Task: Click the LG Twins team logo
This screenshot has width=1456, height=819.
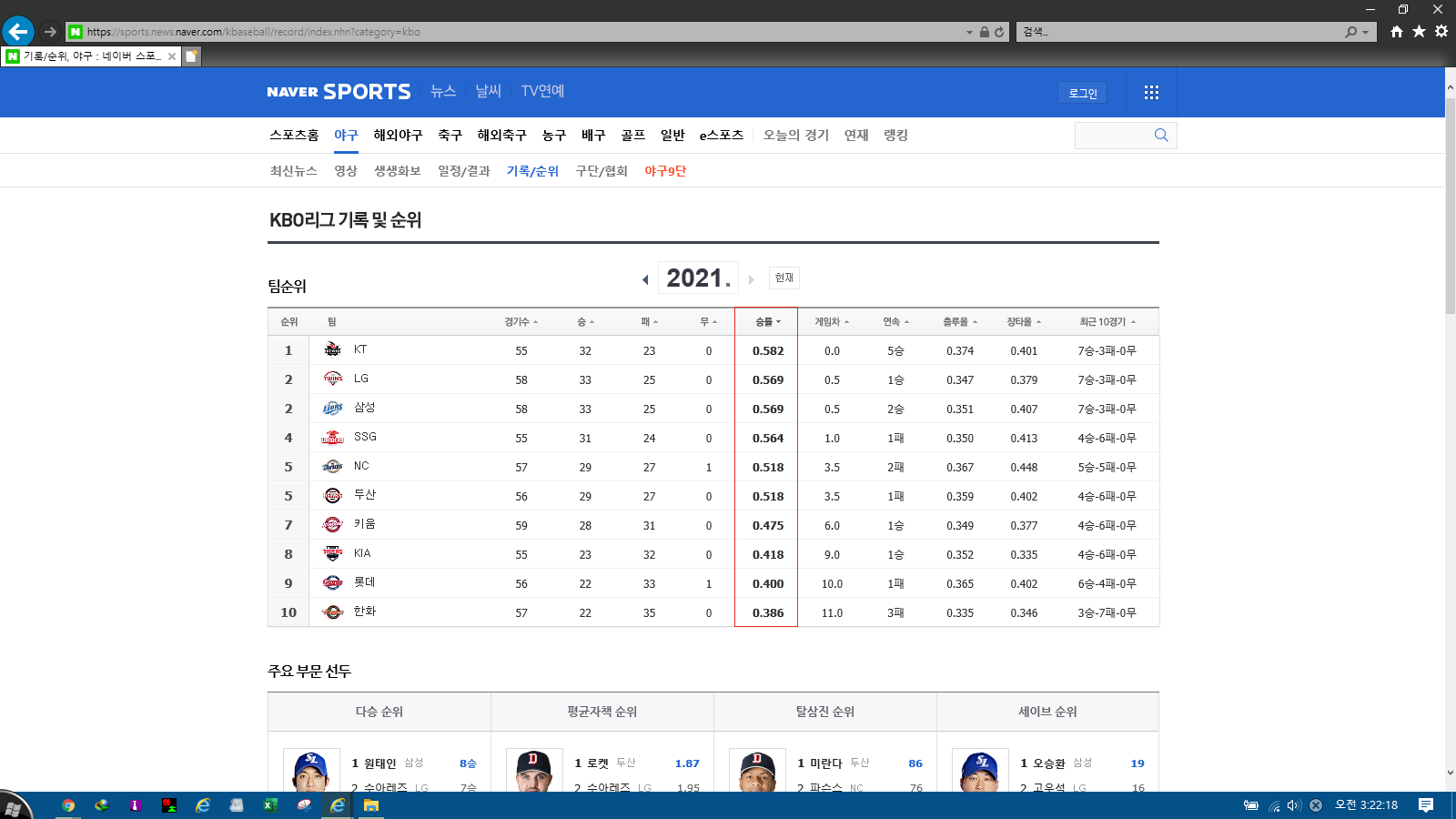Action: pos(333,379)
